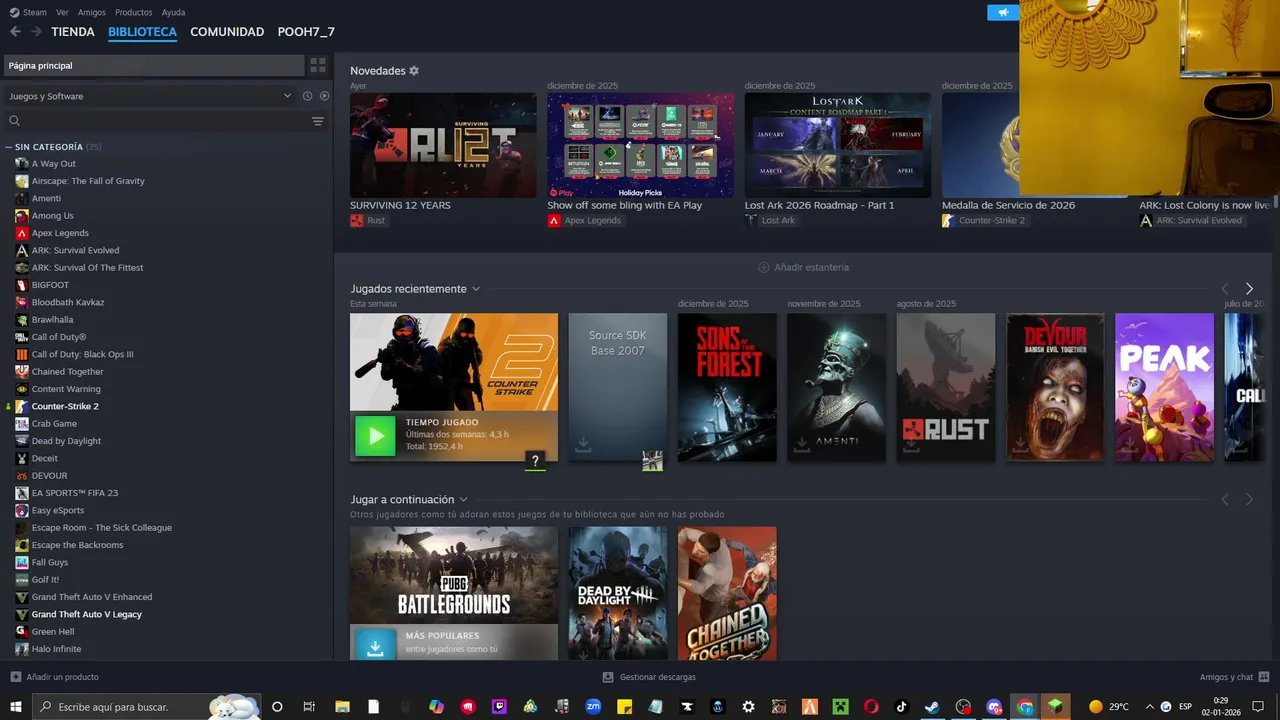Click the Novedades settings gear
The width and height of the screenshot is (1280, 720).
click(414, 71)
